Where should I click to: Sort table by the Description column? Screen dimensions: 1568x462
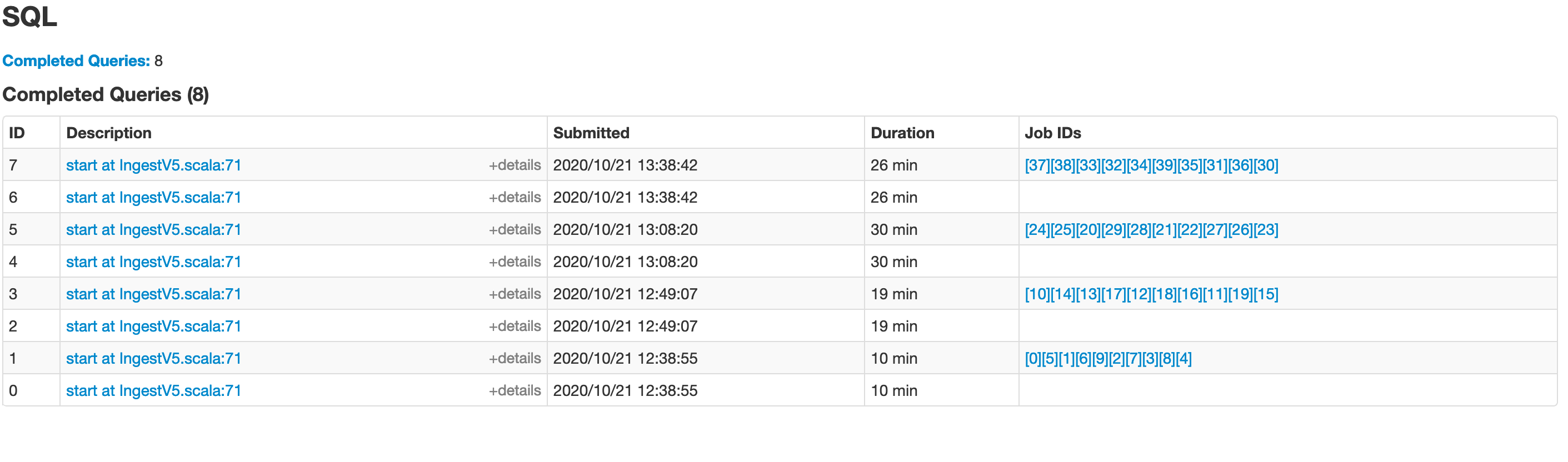pos(108,133)
